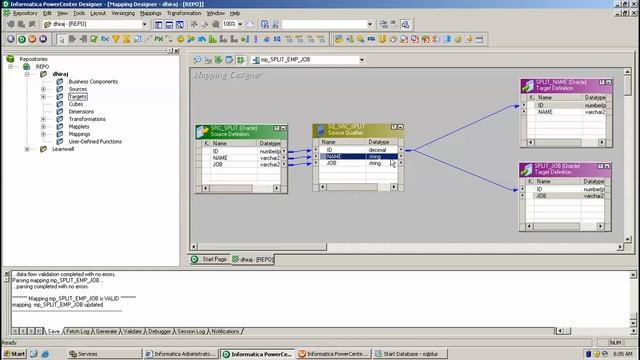Select the User-Defined Functions tree item

pyautogui.click(x=95, y=142)
